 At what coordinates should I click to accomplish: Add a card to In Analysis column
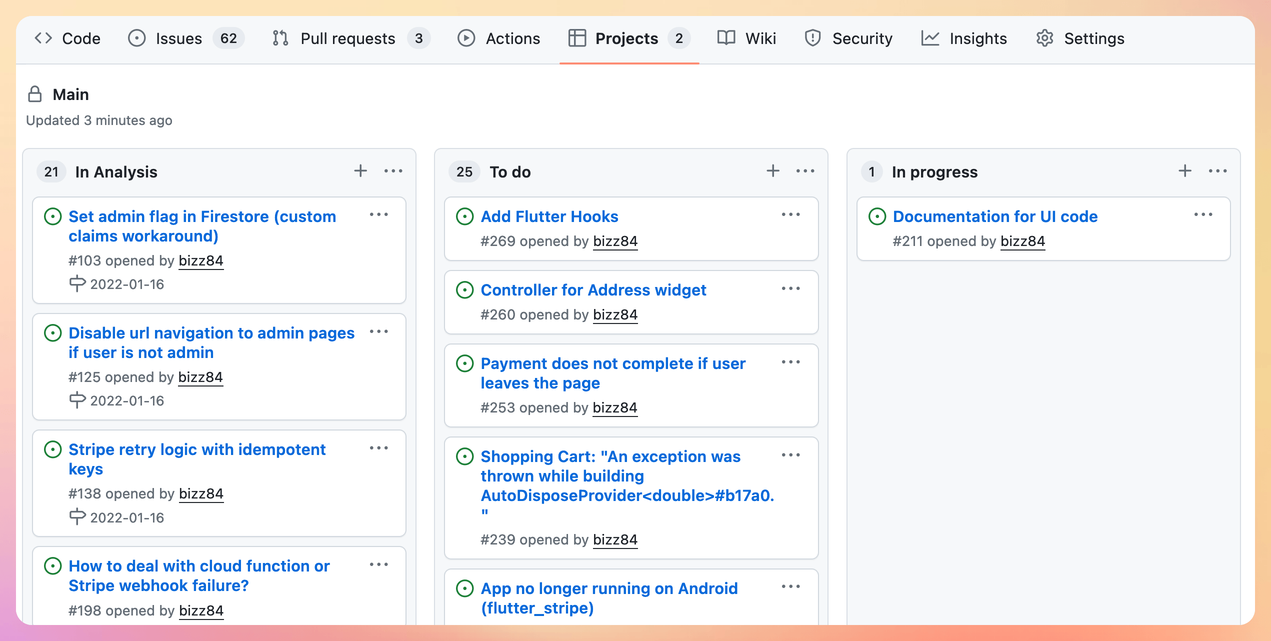click(360, 171)
